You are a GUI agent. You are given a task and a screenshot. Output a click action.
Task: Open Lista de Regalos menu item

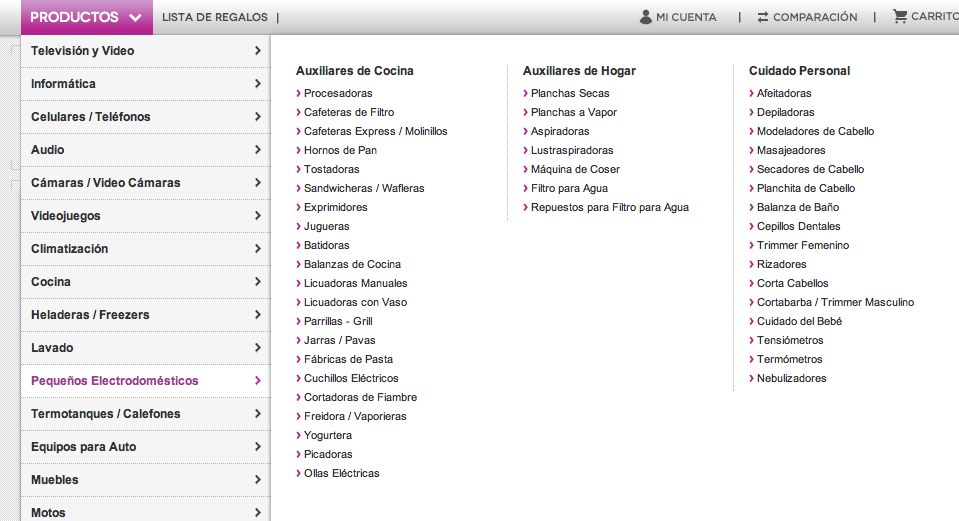point(215,17)
